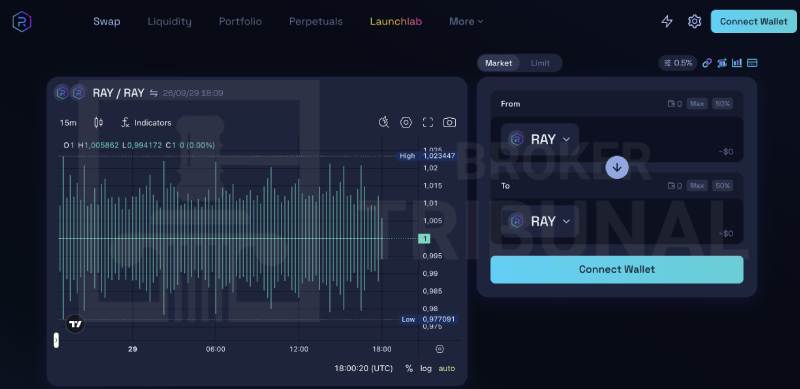This screenshot has width=800, height=389.
Task: Click the large Connect Wallet button in swap panel
Action: [617, 270]
